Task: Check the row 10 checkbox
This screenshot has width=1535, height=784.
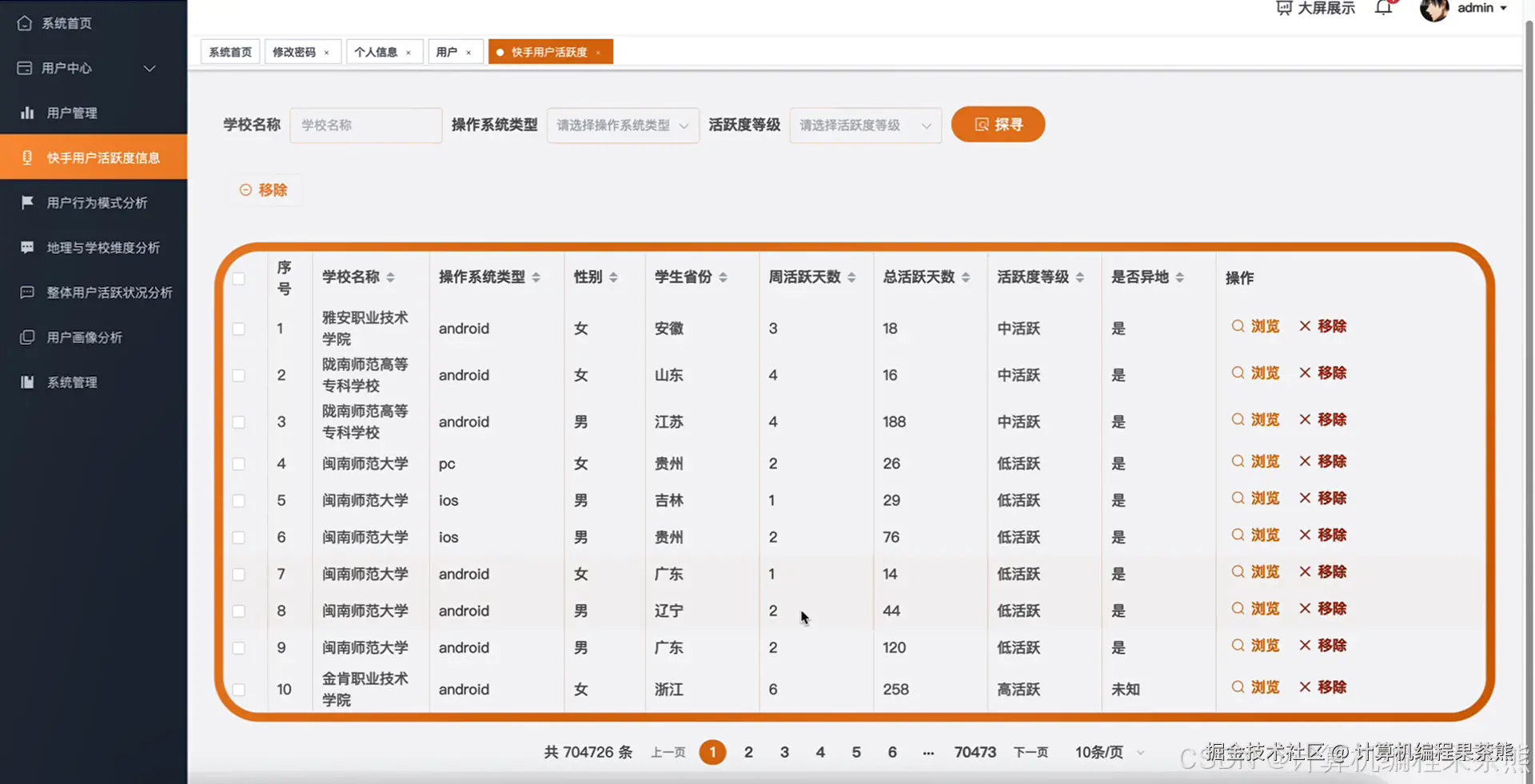Action: (238, 689)
